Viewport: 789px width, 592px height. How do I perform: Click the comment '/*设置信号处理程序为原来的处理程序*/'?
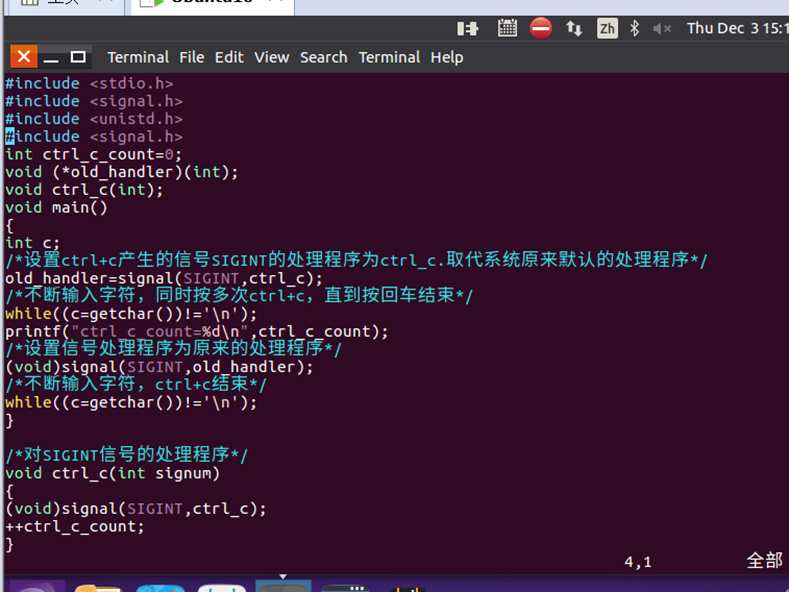pyautogui.click(x=173, y=348)
